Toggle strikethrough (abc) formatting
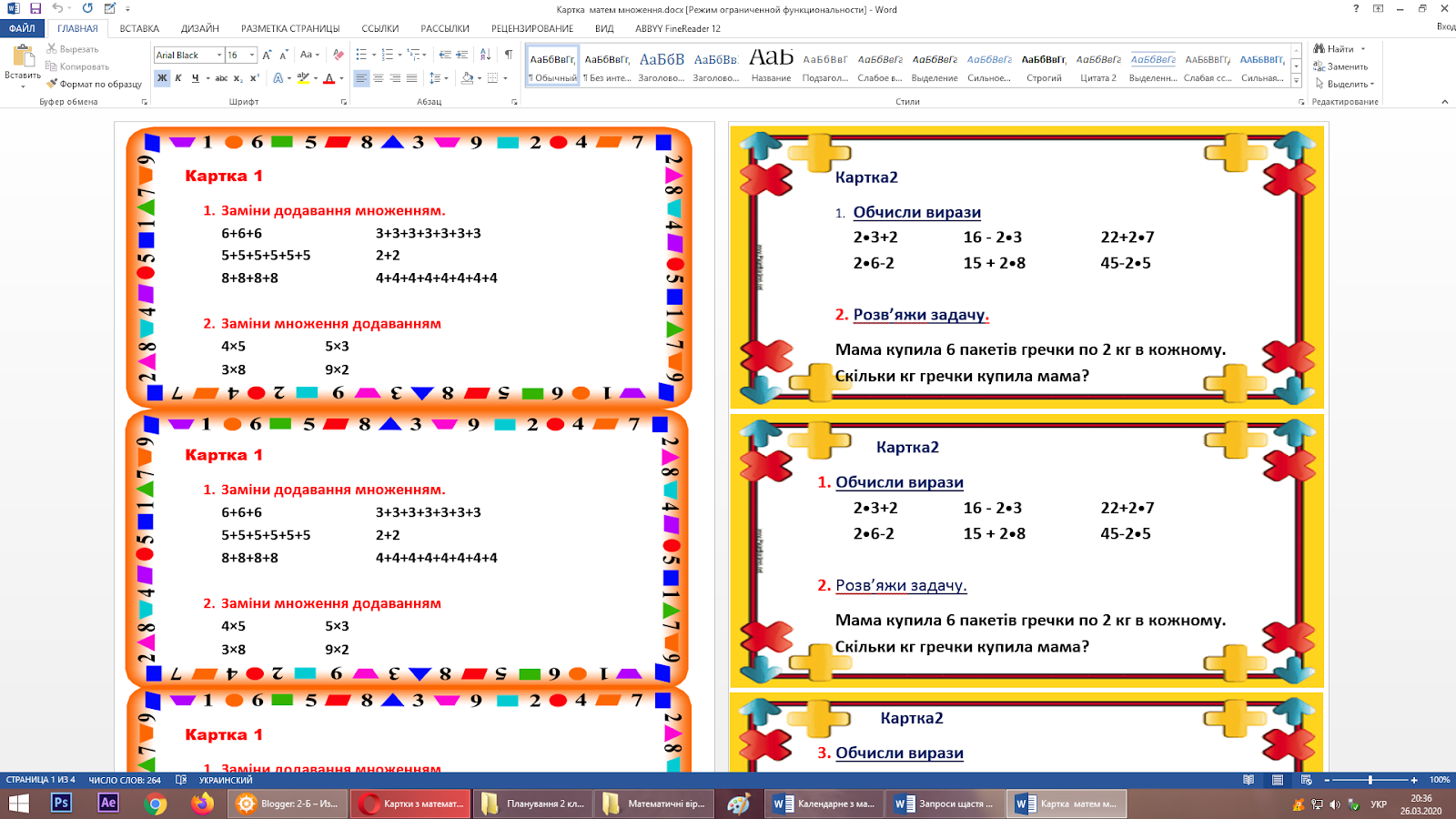This screenshot has height=819, width=1456. coord(221,78)
